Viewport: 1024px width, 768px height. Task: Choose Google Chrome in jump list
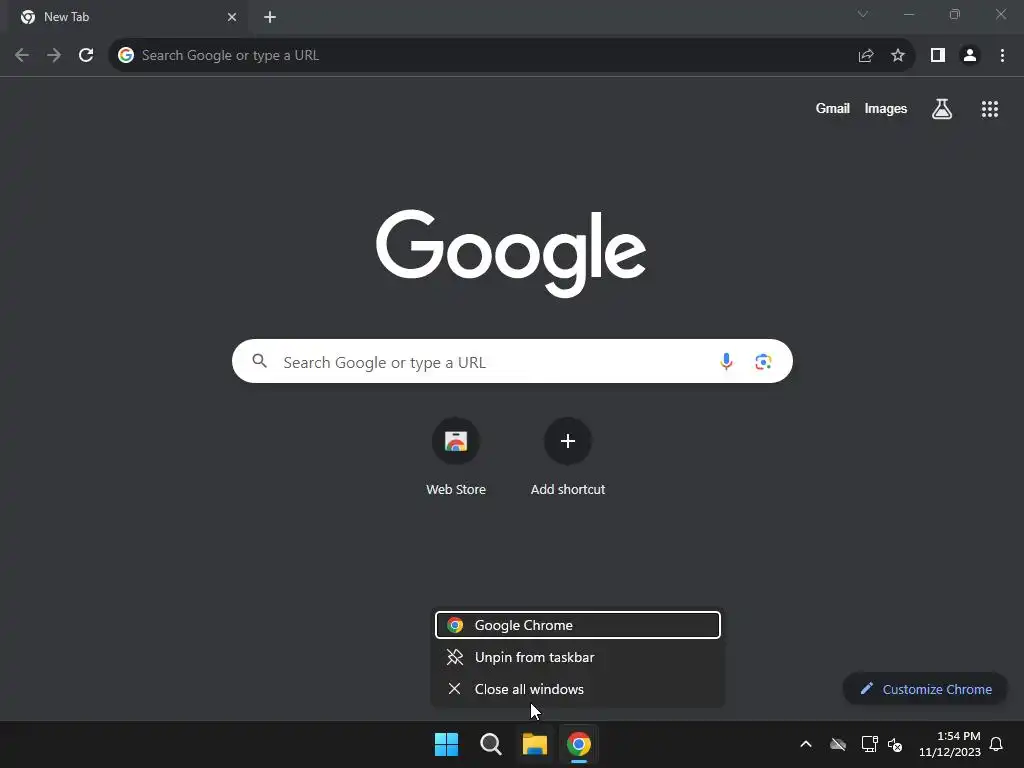578,625
